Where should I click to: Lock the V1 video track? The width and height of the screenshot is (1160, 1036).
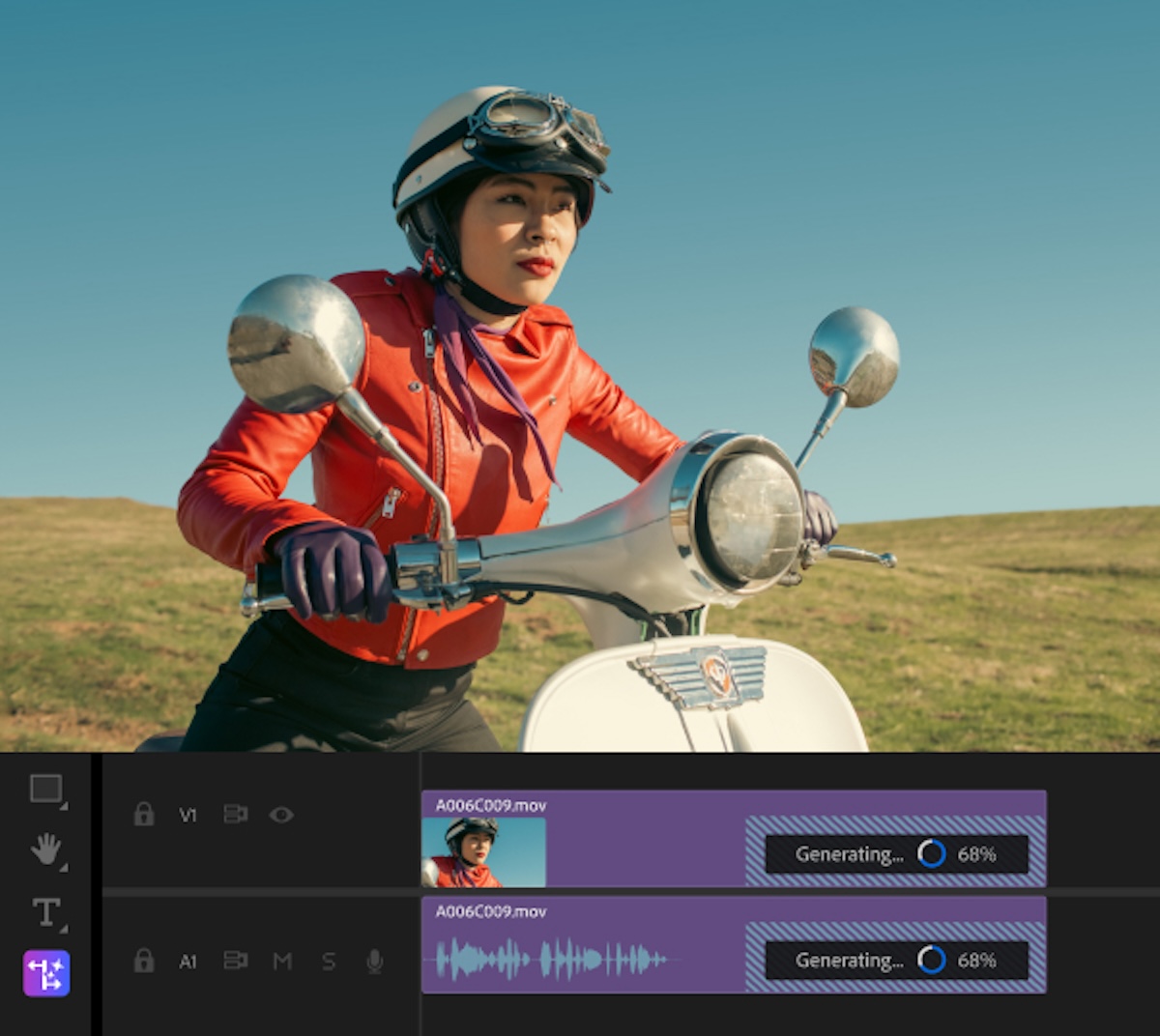tap(145, 815)
